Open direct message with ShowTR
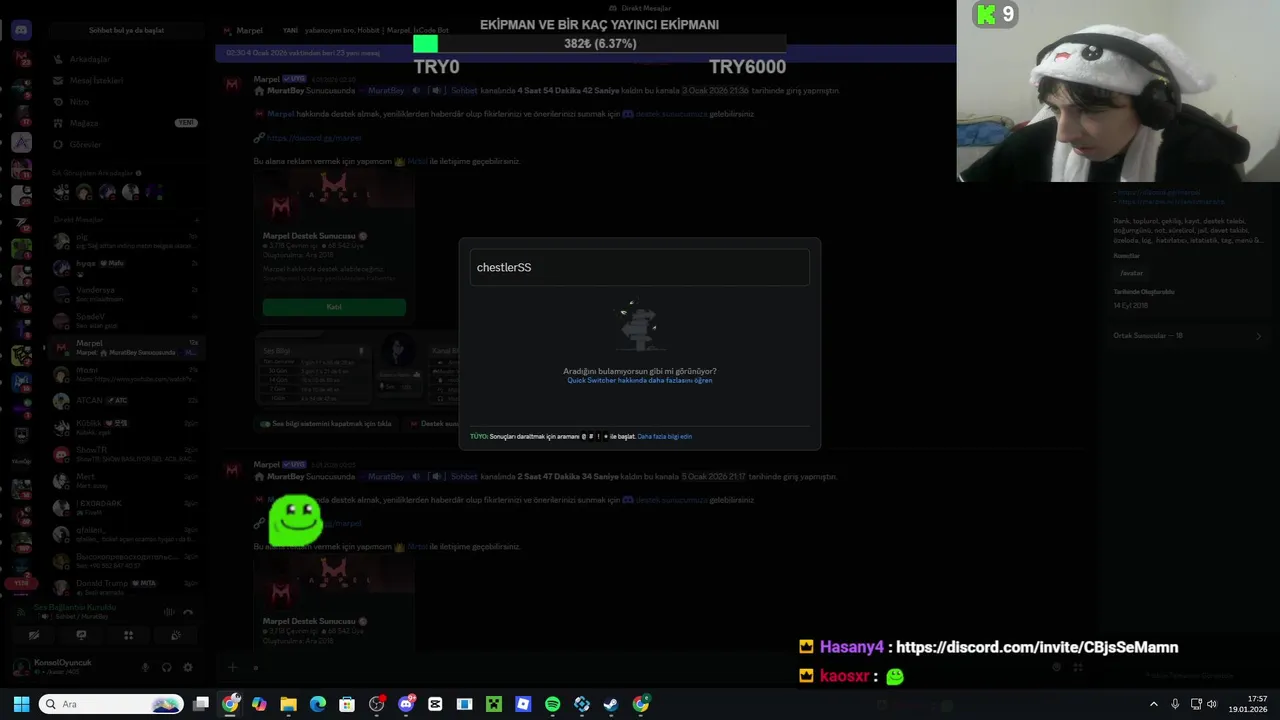 pos(126,454)
